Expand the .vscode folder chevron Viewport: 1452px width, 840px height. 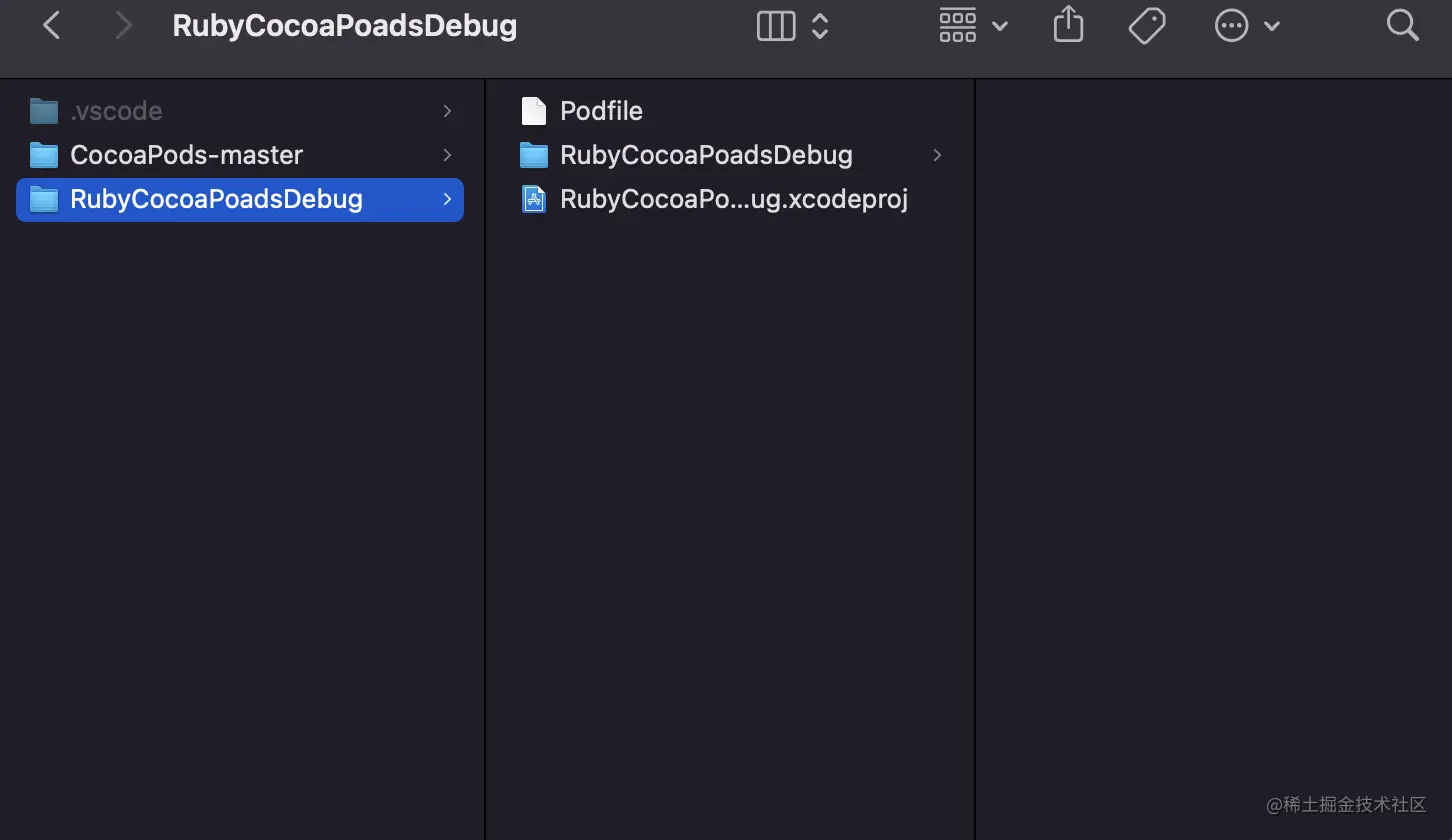coord(447,111)
